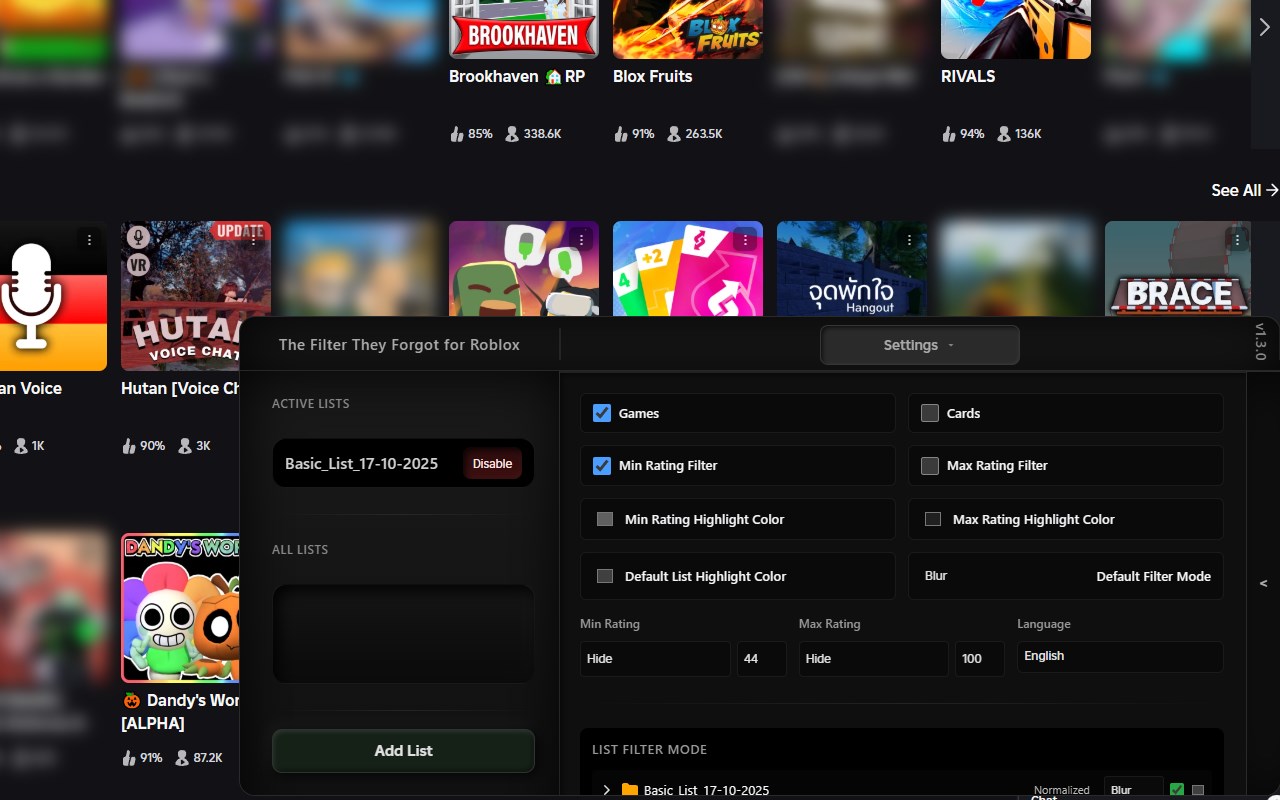This screenshot has height=800, width=1280.
Task: Open the Blur mode dropdown in the list filter row
Action: pyautogui.click(x=1134, y=789)
